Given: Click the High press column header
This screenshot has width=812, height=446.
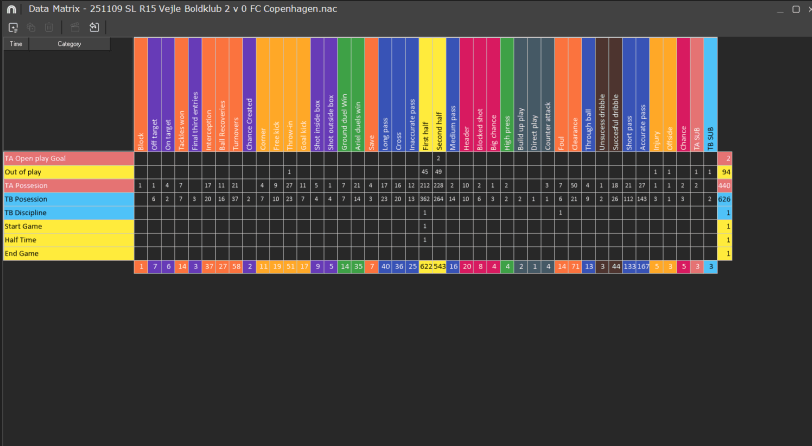Looking at the screenshot, I should click(506, 94).
